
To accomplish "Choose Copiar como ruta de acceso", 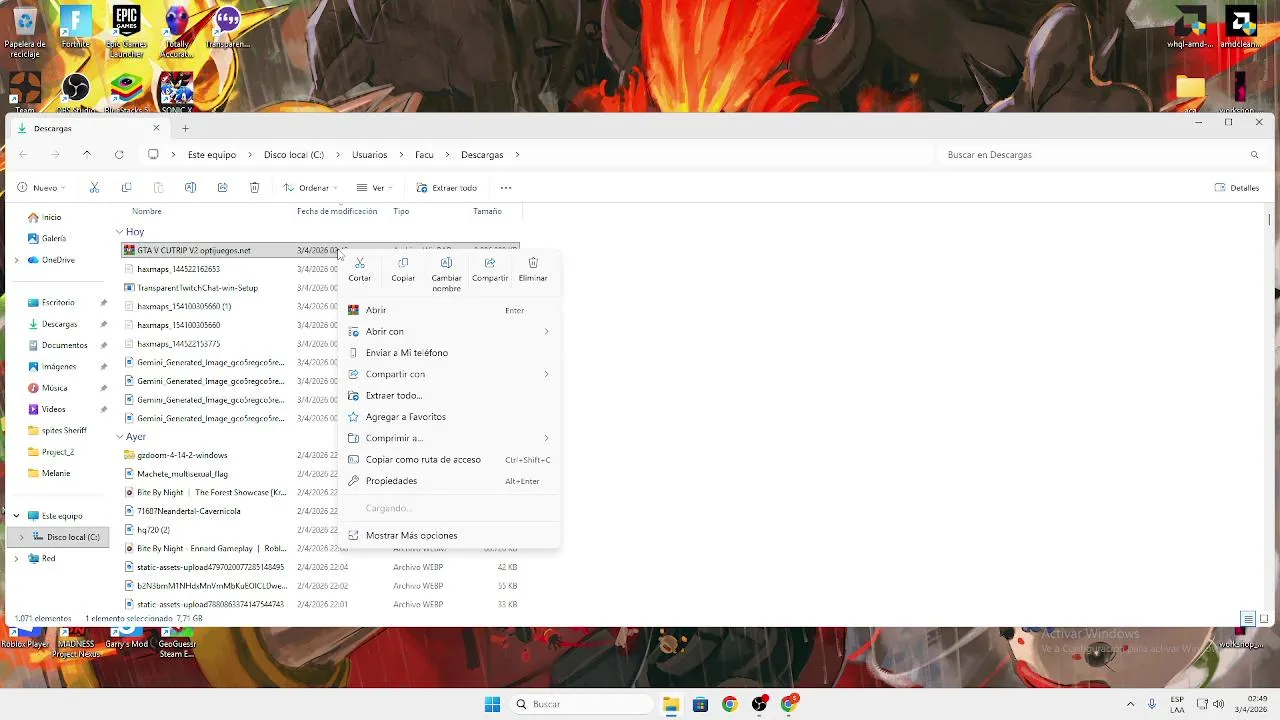I will [x=449, y=459].
